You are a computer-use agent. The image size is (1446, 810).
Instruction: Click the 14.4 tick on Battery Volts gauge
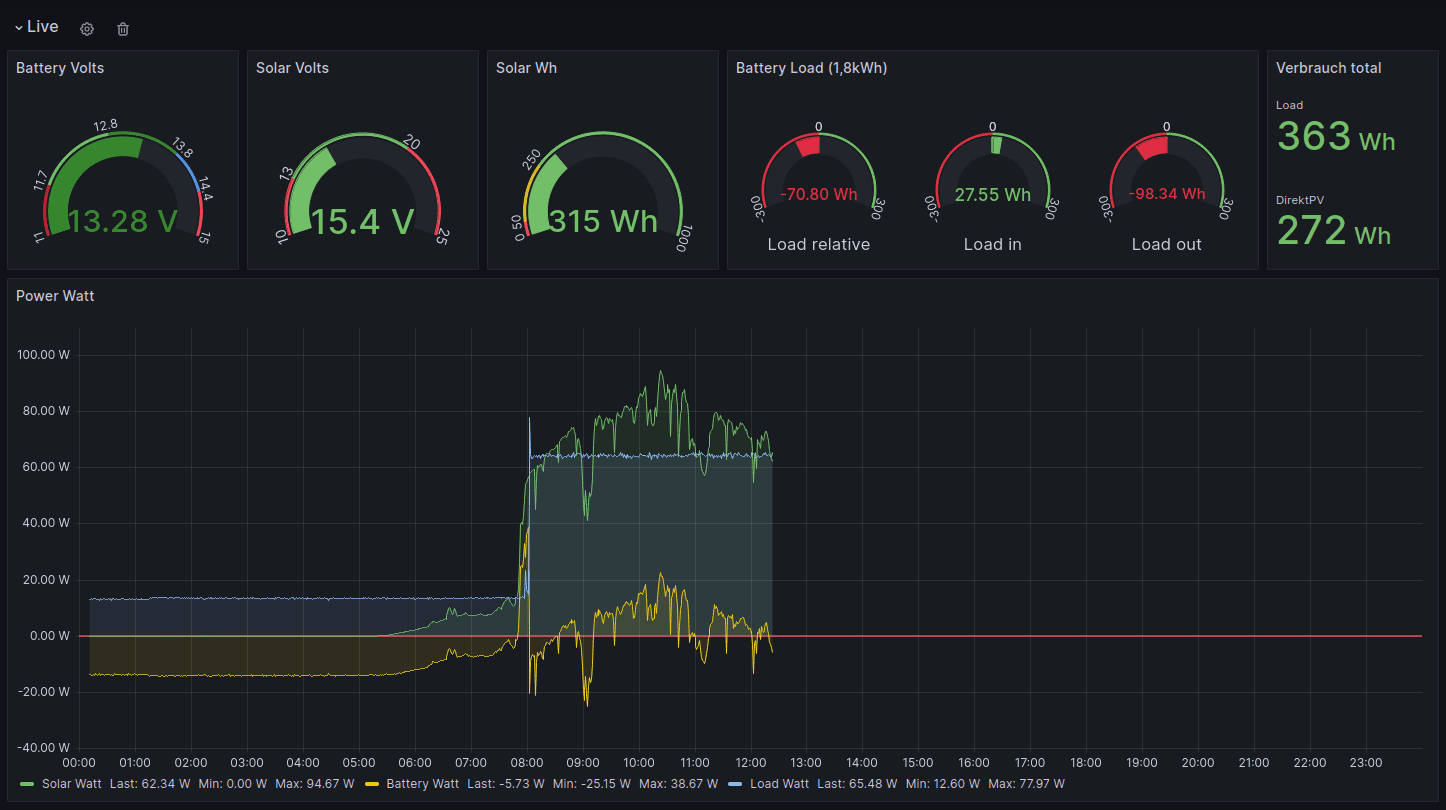coord(205,188)
